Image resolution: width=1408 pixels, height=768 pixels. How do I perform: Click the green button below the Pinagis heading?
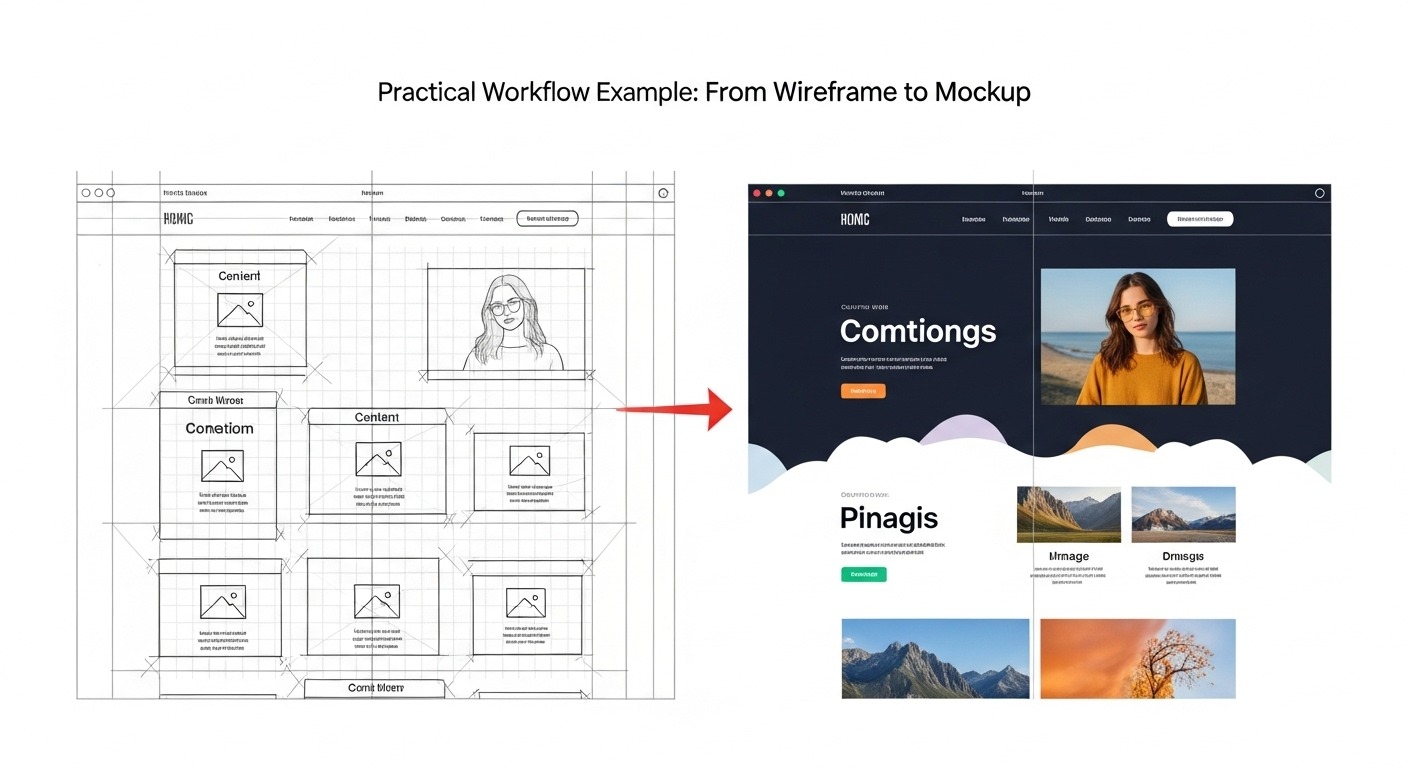864,574
